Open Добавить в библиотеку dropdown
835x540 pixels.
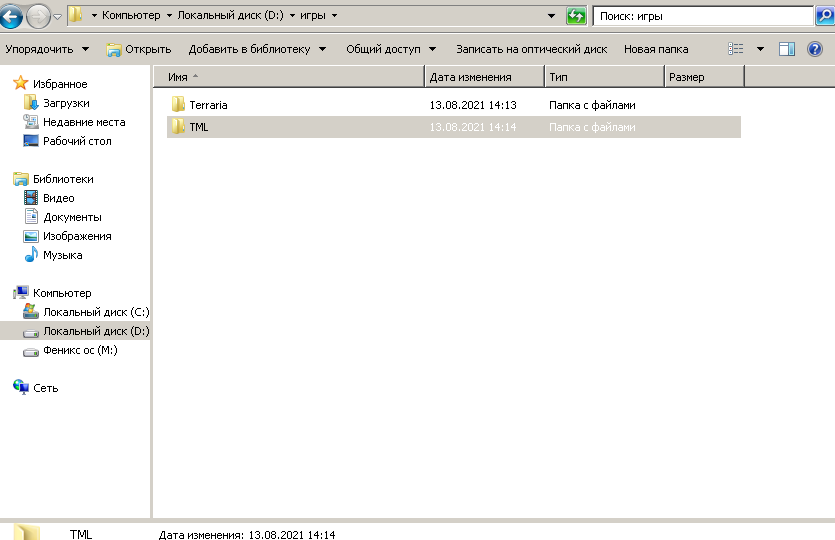(257, 49)
